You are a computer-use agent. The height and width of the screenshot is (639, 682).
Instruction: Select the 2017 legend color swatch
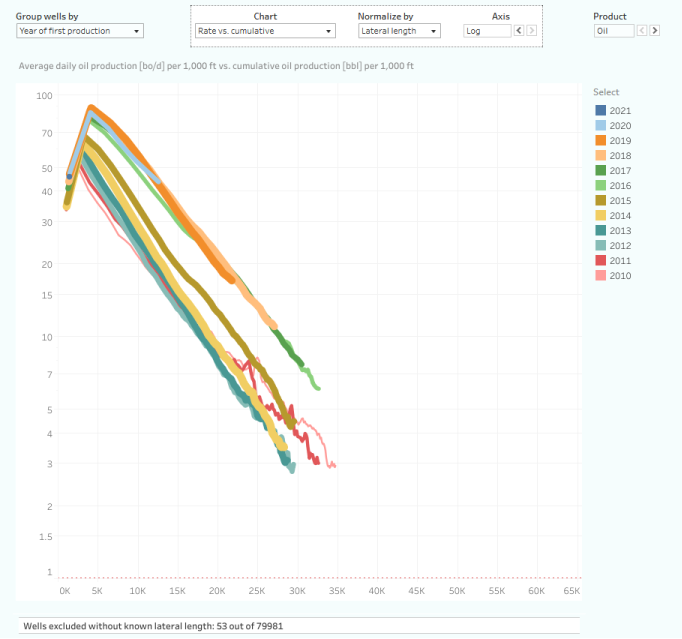point(600,171)
